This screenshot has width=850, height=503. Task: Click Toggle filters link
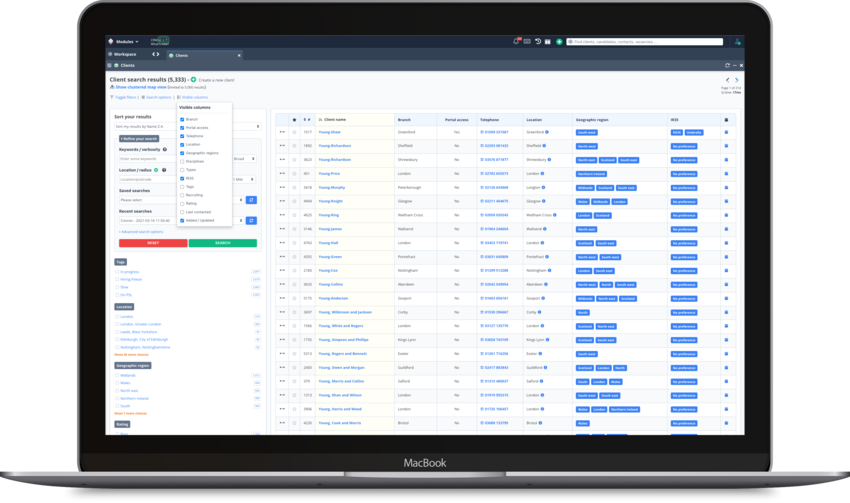[x=124, y=98]
